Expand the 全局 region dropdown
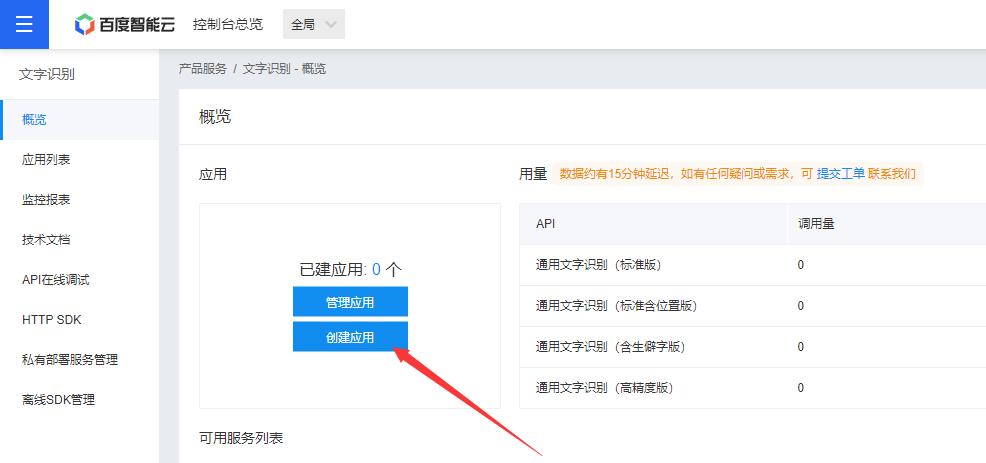The height and width of the screenshot is (463, 986). [x=314, y=25]
